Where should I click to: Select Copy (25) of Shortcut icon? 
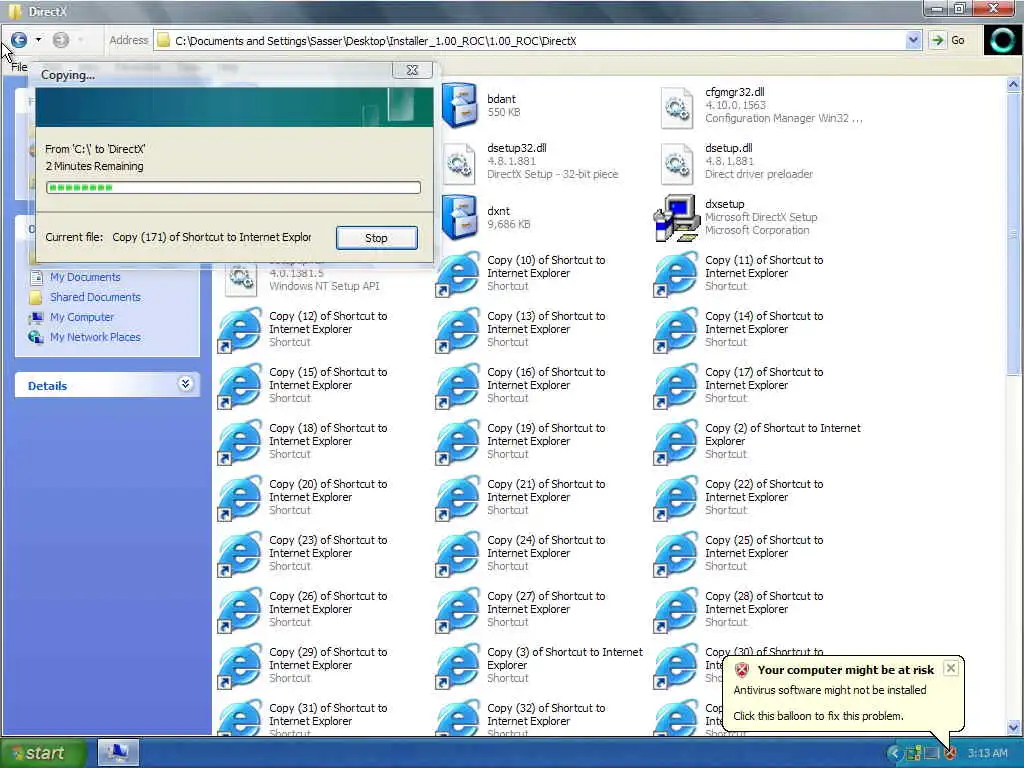pyautogui.click(x=676, y=554)
